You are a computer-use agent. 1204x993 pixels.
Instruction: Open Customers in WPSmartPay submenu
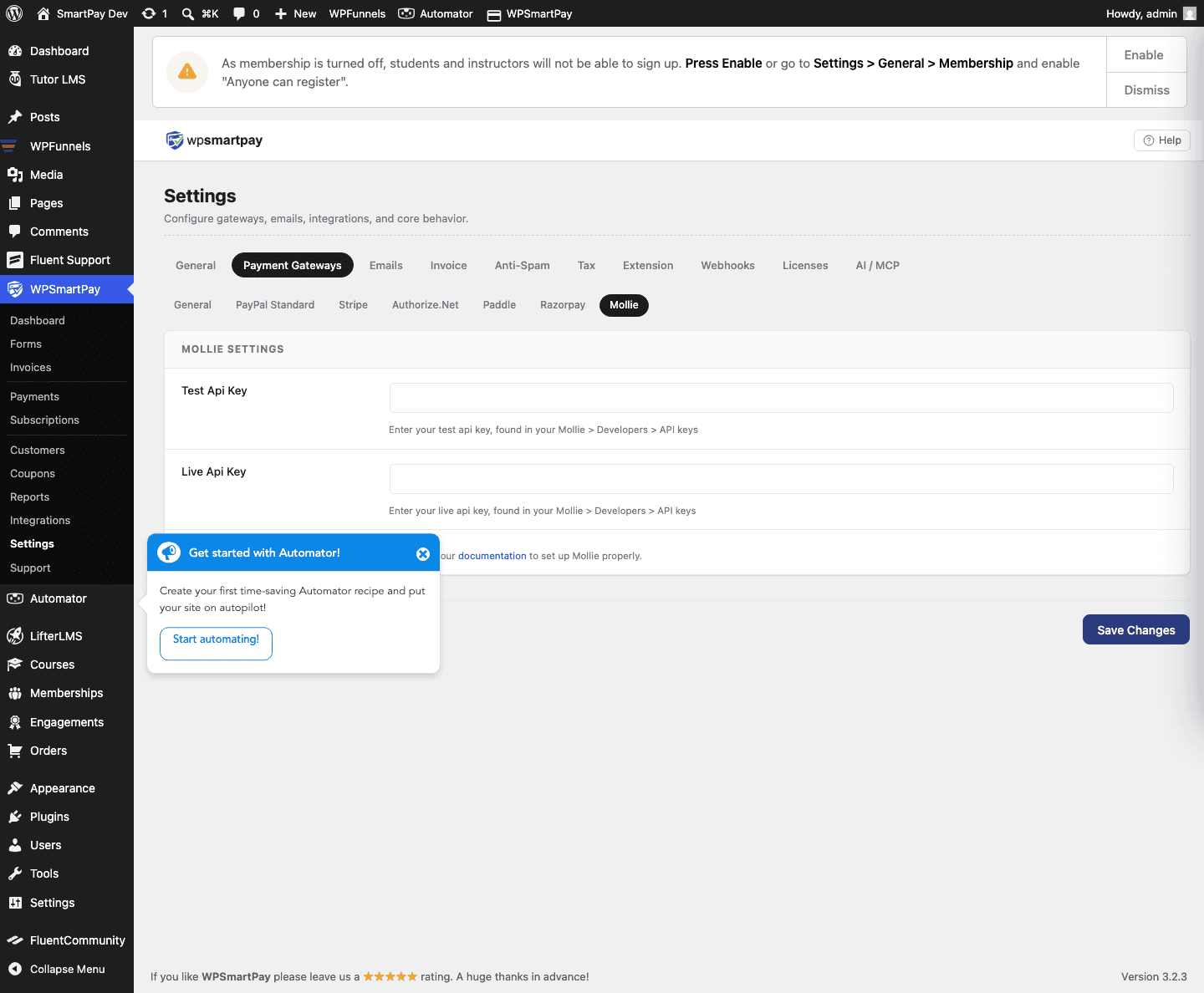pyautogui.click(x=38, y=451)
